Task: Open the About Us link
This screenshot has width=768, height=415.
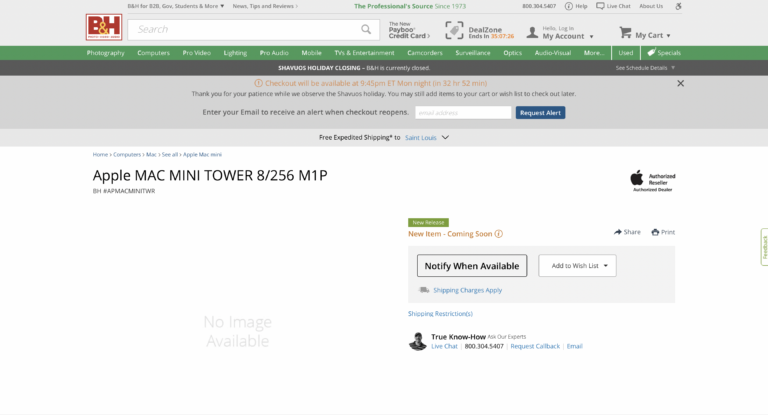Action: (x=651, y=6)
